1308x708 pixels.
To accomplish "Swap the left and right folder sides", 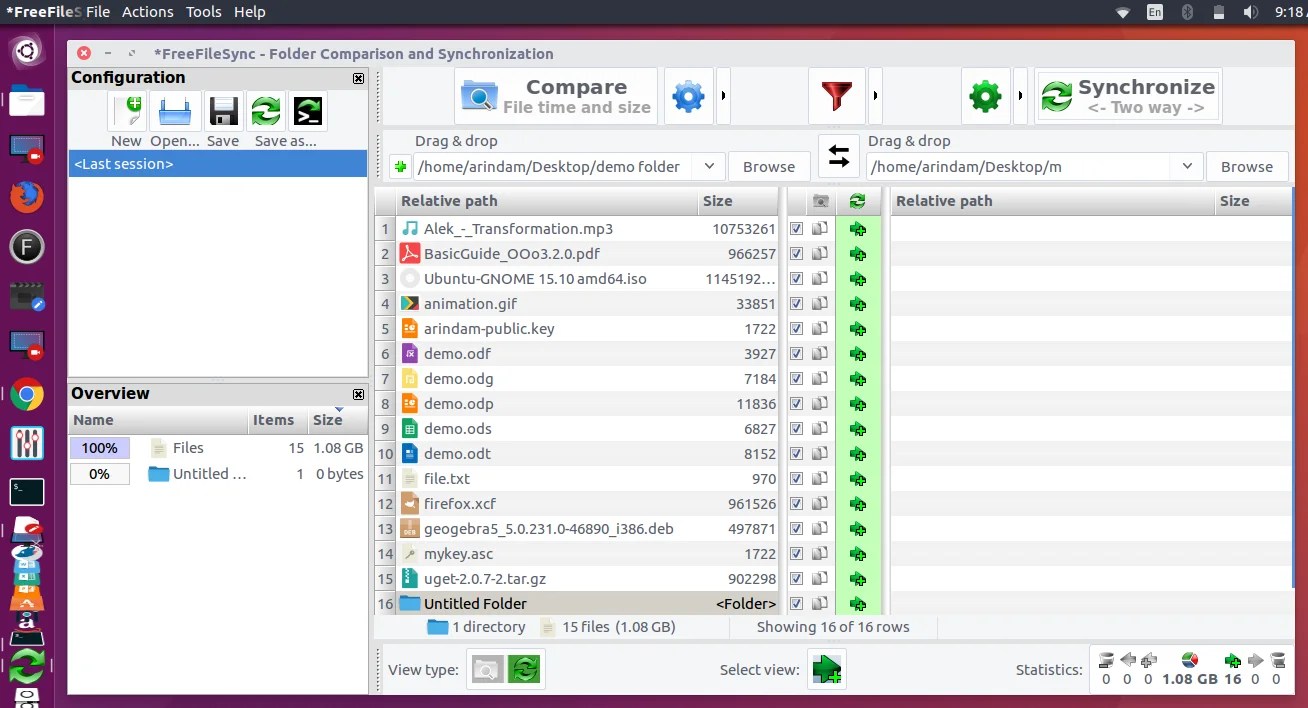I will click(x=838, y=157).
